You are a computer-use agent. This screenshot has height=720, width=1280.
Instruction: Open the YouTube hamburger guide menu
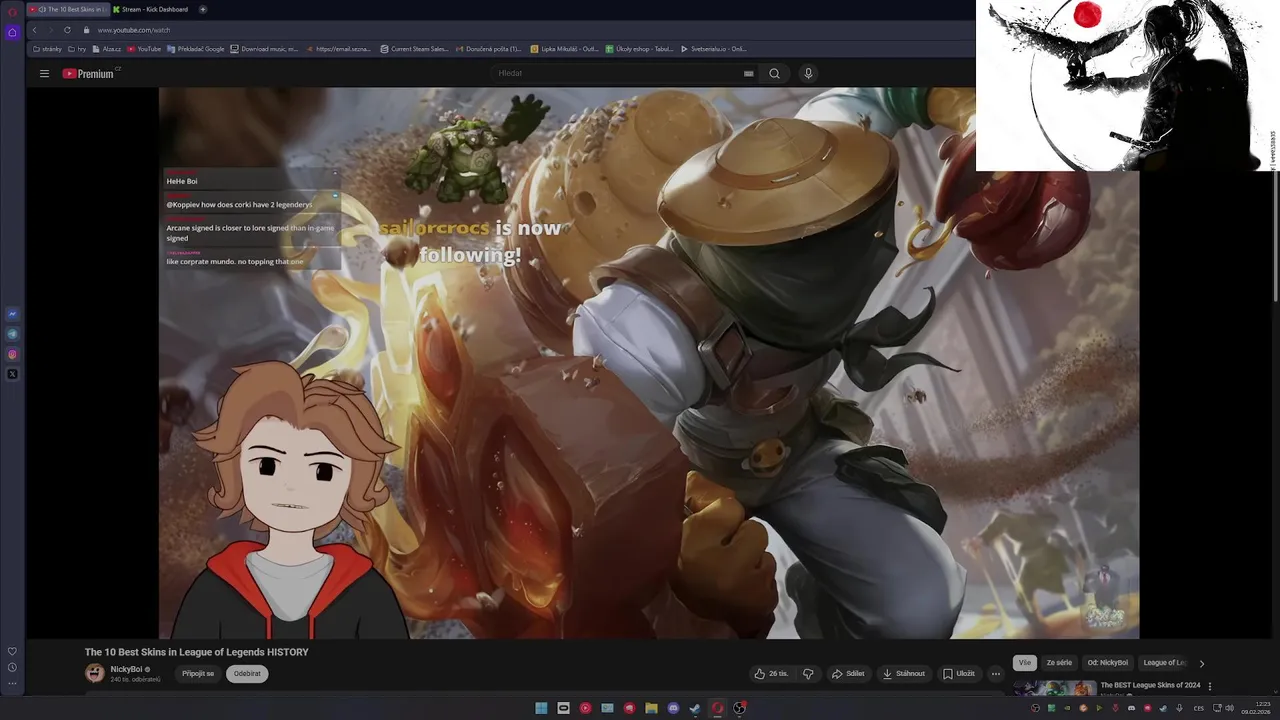44,73
